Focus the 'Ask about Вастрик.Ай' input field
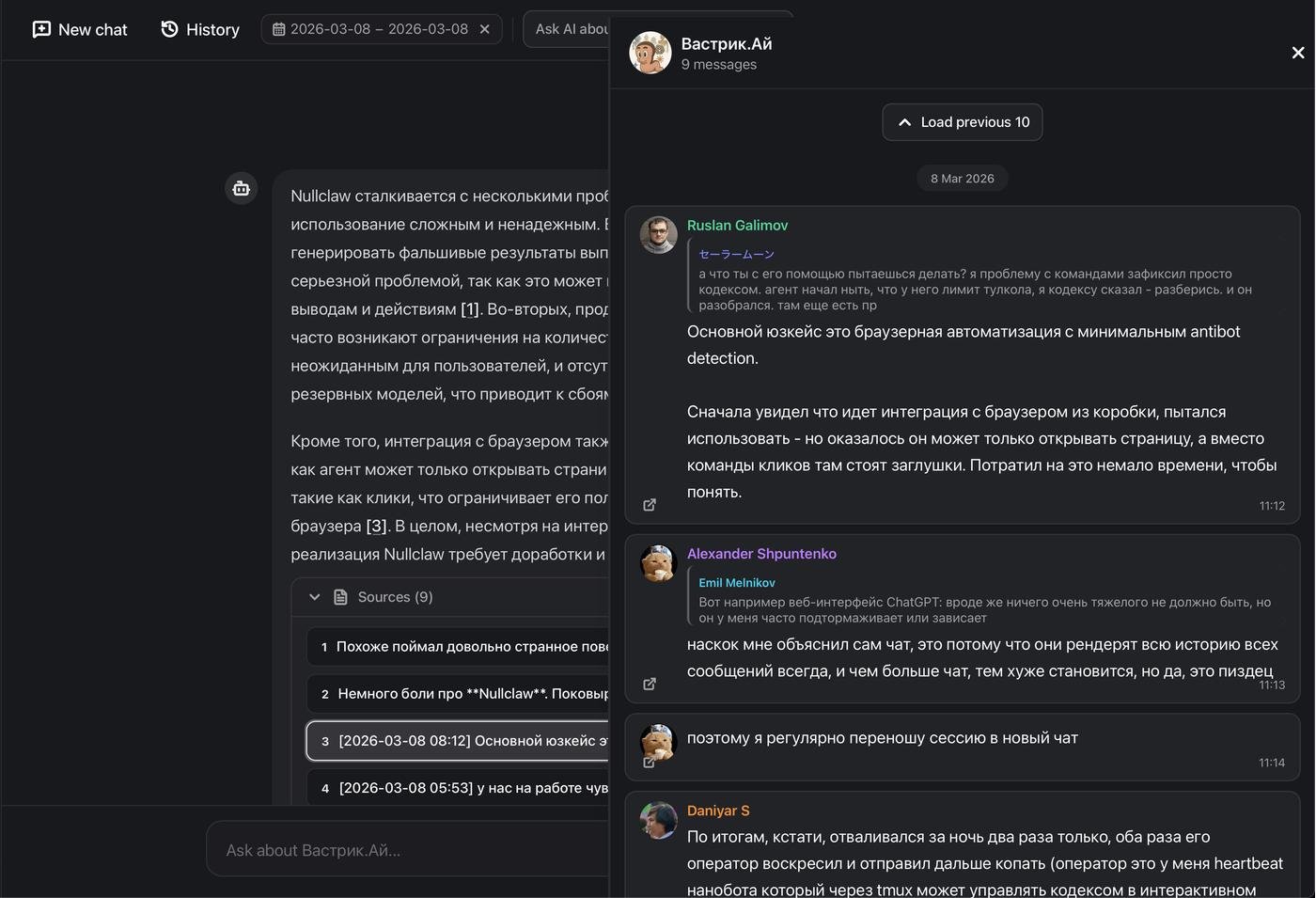Screen dimensions: 1316x898 [404, 850]
